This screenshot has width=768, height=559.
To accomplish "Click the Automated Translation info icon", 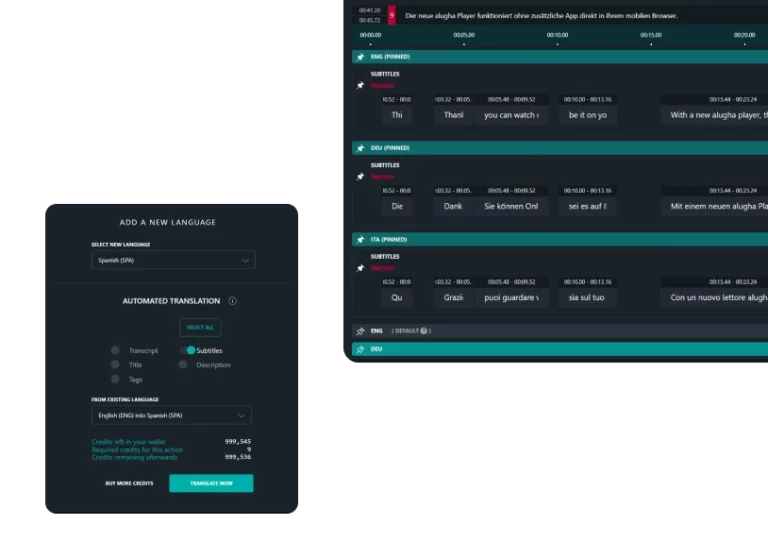I will [232, 301].
